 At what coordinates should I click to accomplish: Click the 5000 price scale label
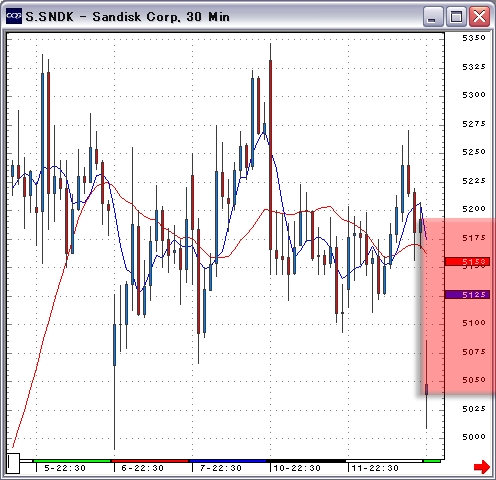click(474, 437)
